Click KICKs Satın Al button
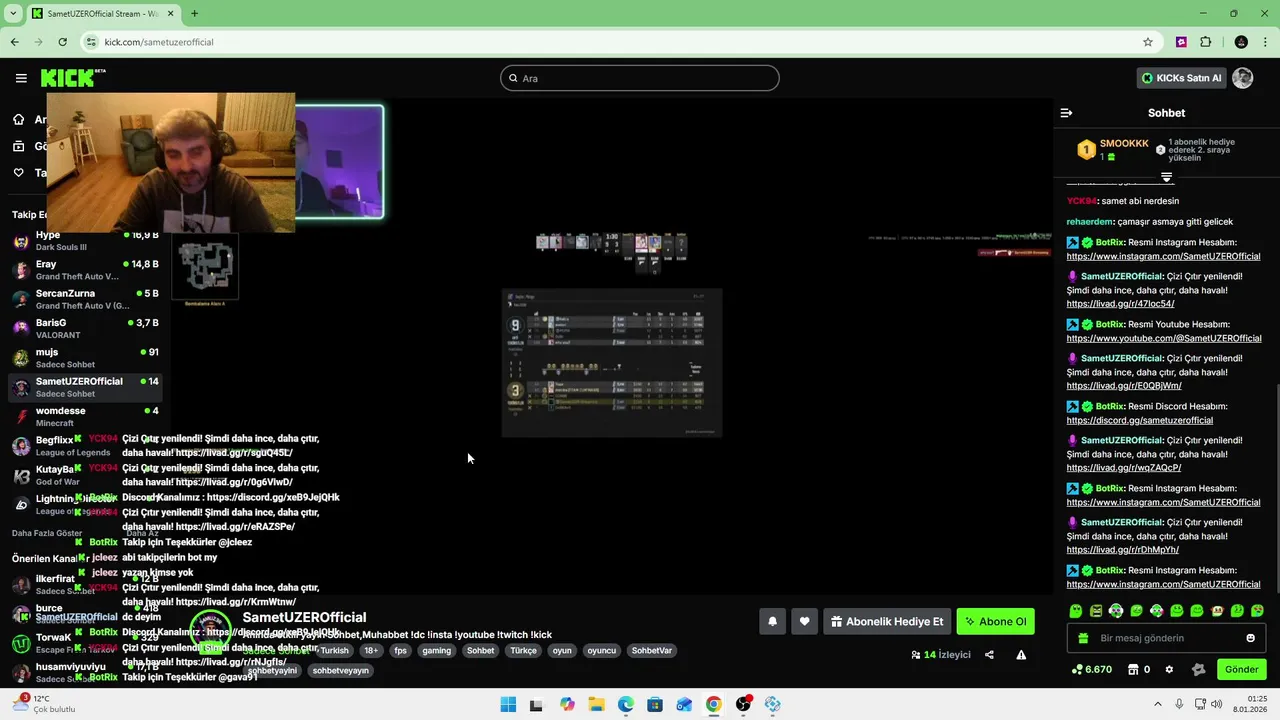Viewport: 1280px width, 720px height. coord(1182,78)
